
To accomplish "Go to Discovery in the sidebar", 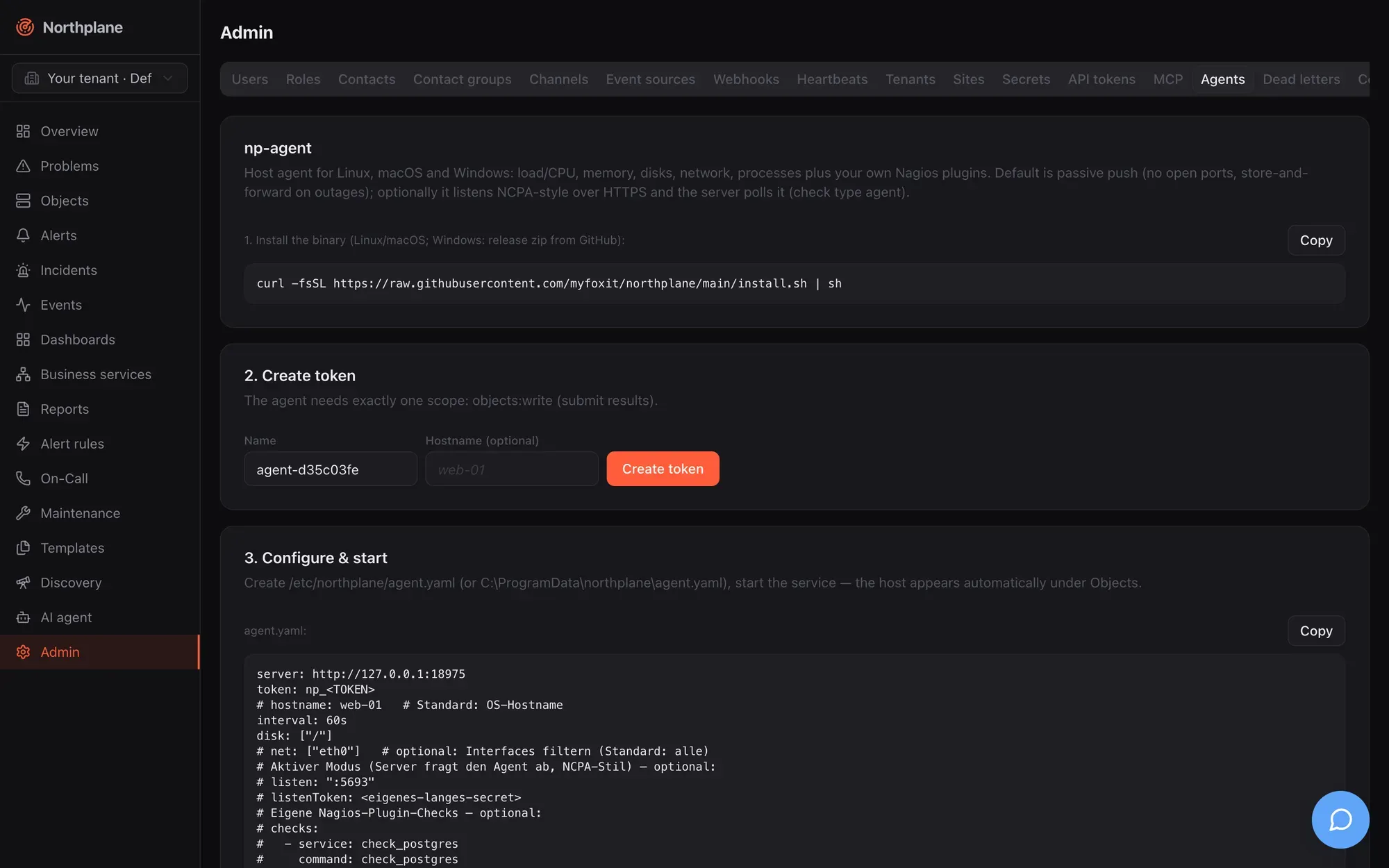I will pos(100,583).
